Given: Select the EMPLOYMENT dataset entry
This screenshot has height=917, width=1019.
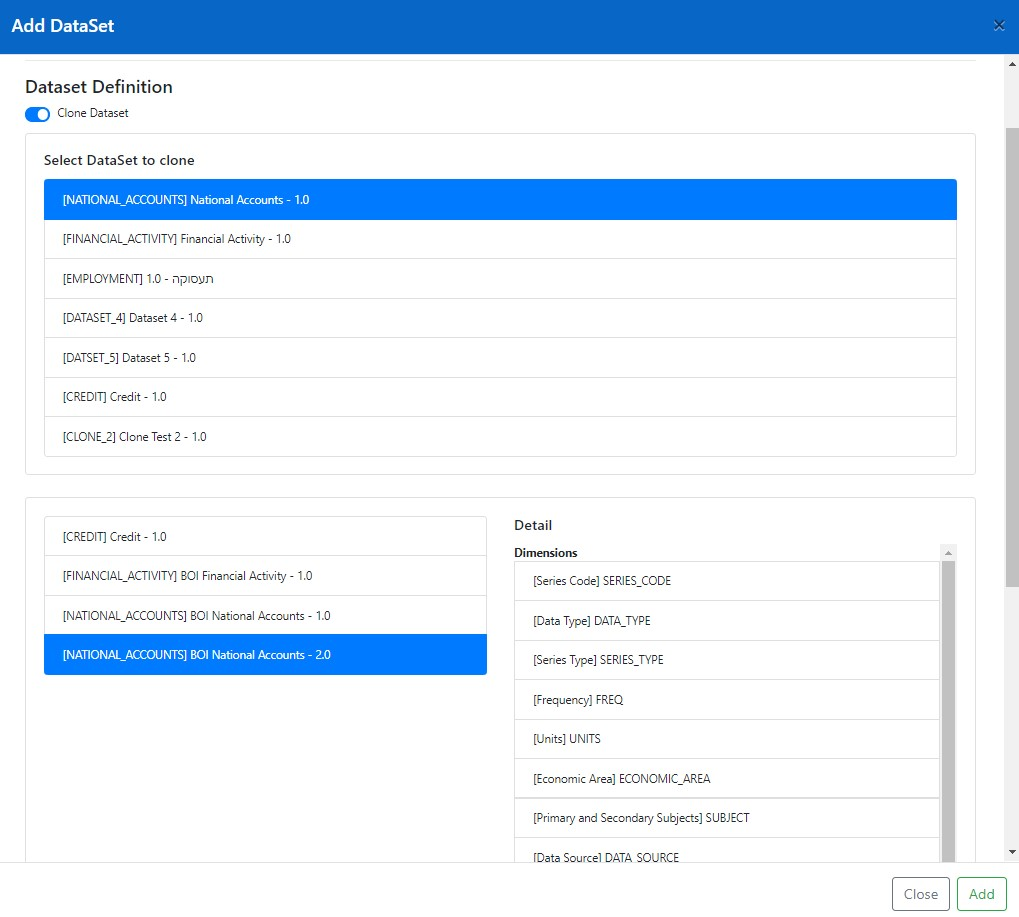Looking at the screenshot, I should pos(500,279).
